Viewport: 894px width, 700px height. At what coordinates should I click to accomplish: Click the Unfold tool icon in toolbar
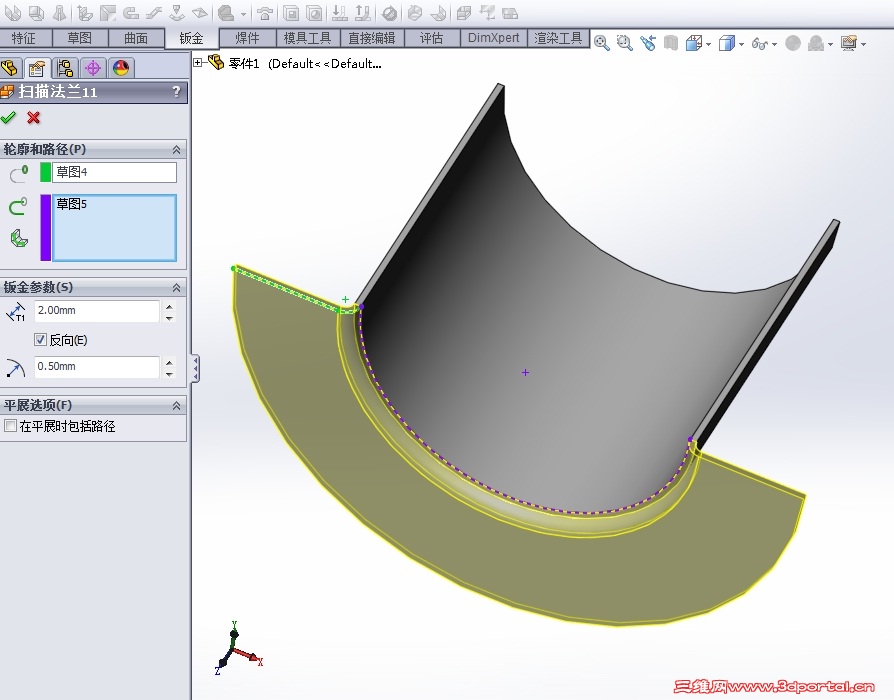(340, 13)
